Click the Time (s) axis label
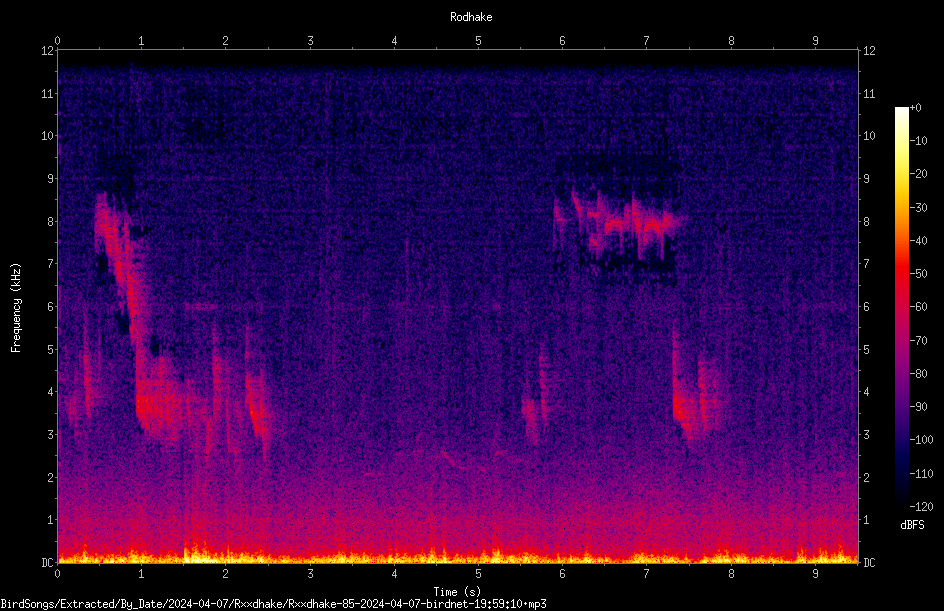Screen dimensions: 944x611 point(457,592)
